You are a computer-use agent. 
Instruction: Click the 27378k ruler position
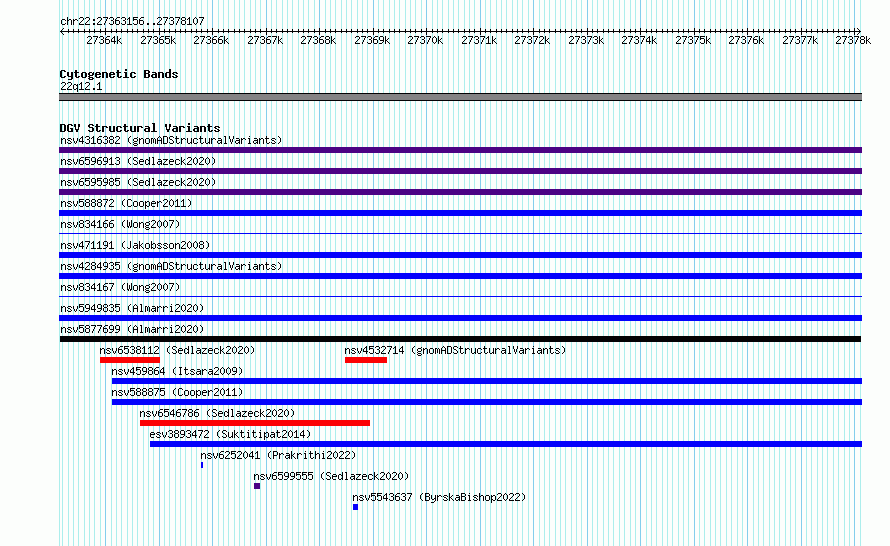[x=853, y=40]
